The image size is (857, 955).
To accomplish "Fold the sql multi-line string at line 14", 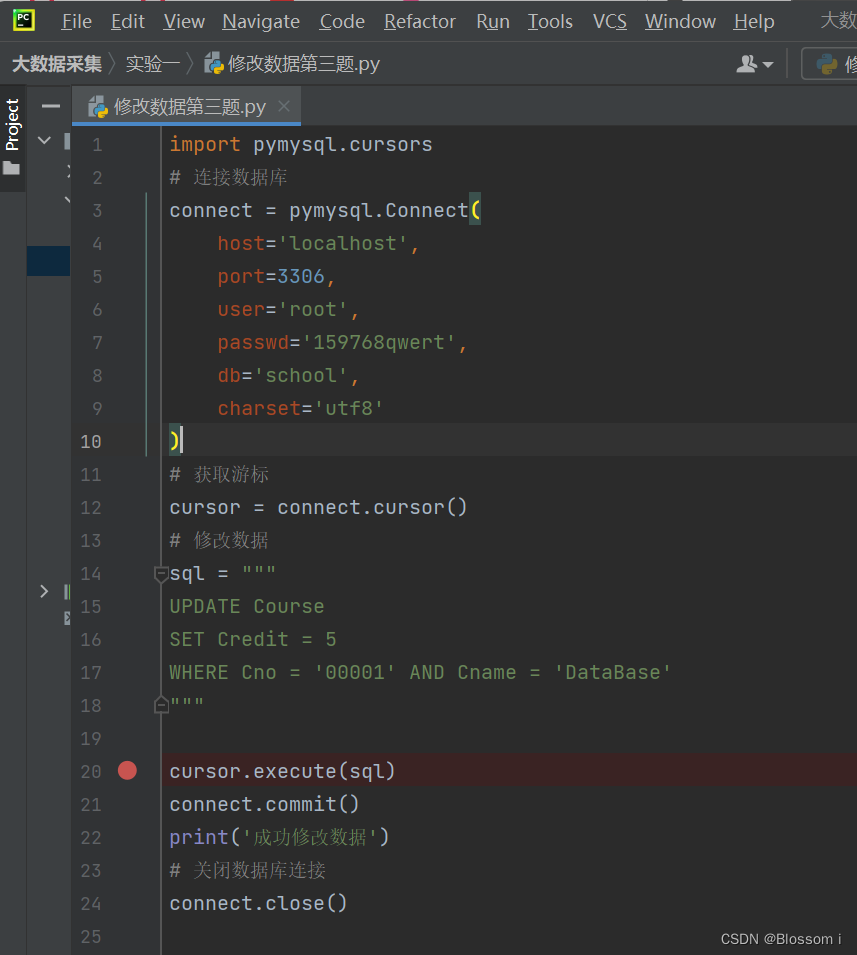I will pos(161,574).
